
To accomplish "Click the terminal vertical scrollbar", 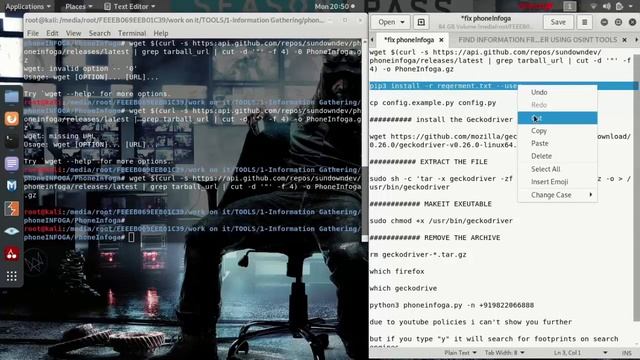I will (x=364, y=199).
